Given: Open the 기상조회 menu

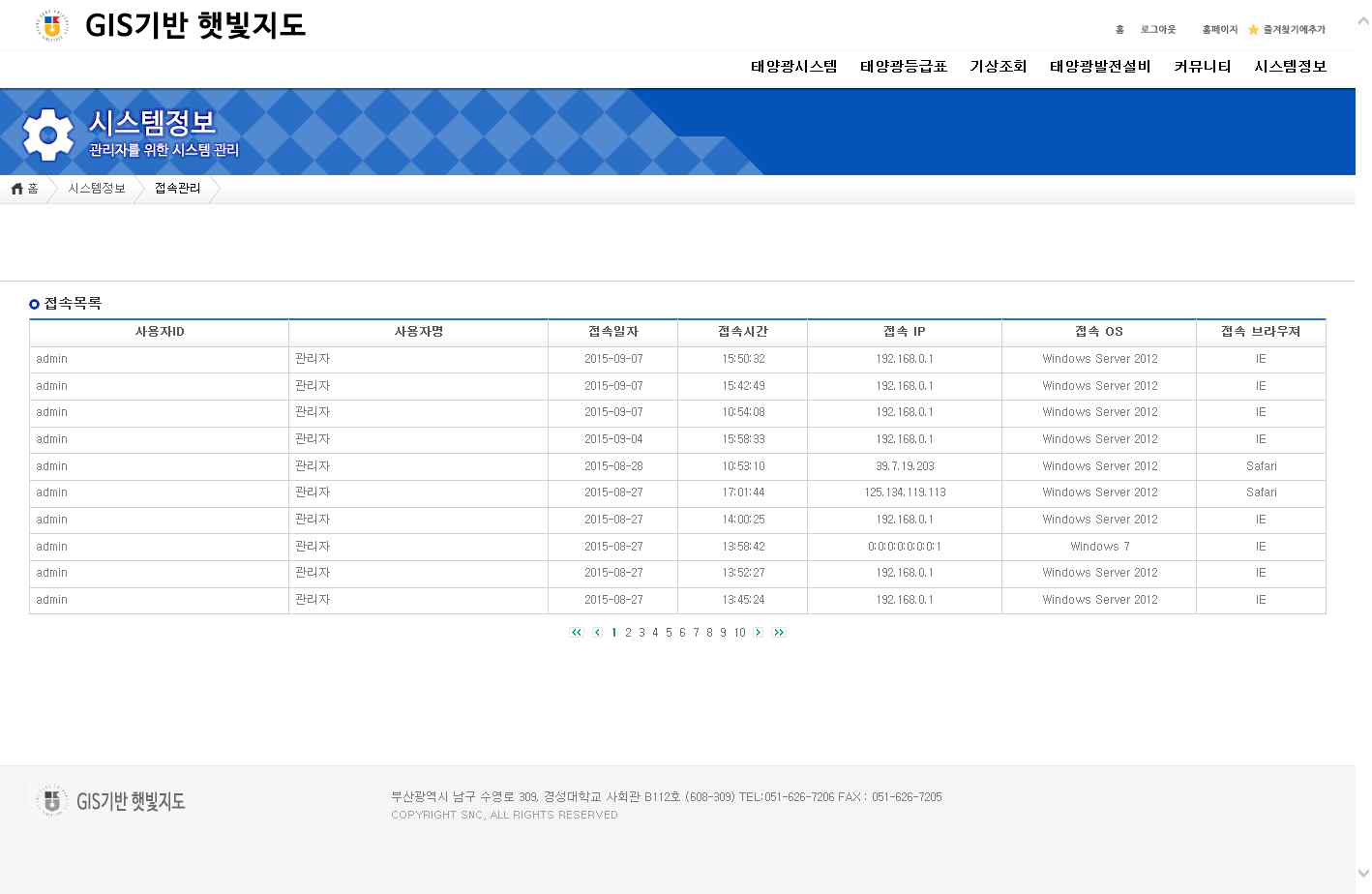Looking at the screenshot, I should (999, 67).
